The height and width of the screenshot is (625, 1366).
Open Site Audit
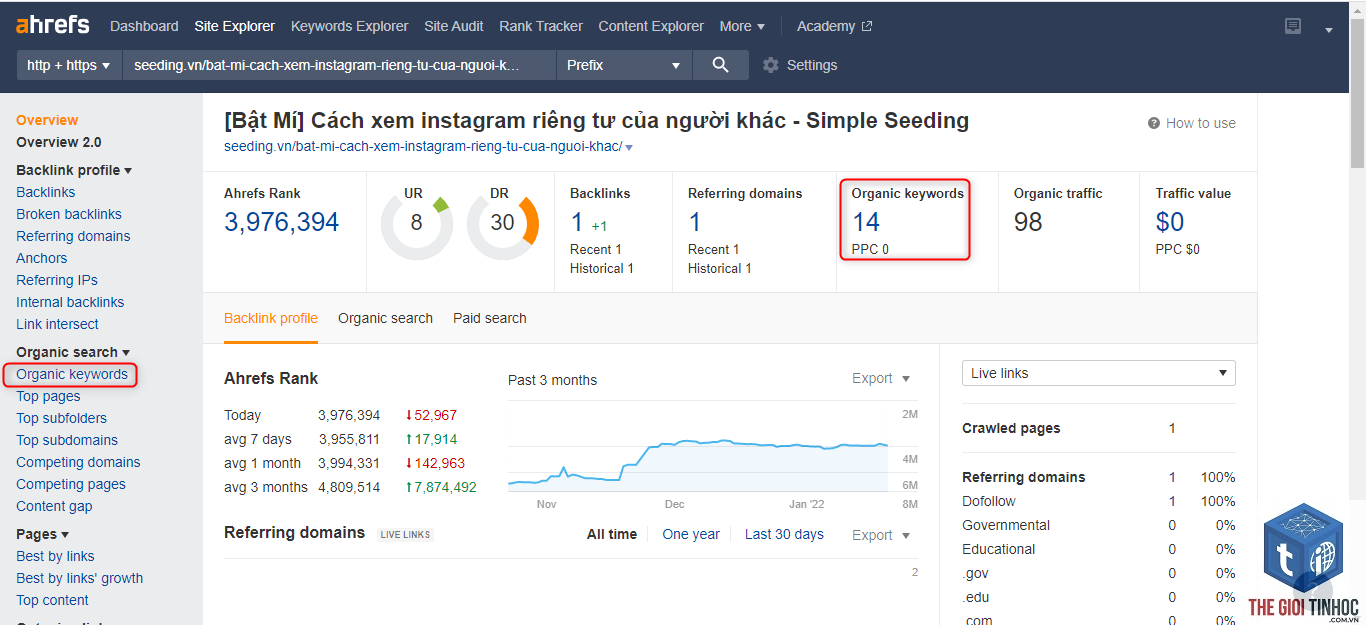coord(454,26)
